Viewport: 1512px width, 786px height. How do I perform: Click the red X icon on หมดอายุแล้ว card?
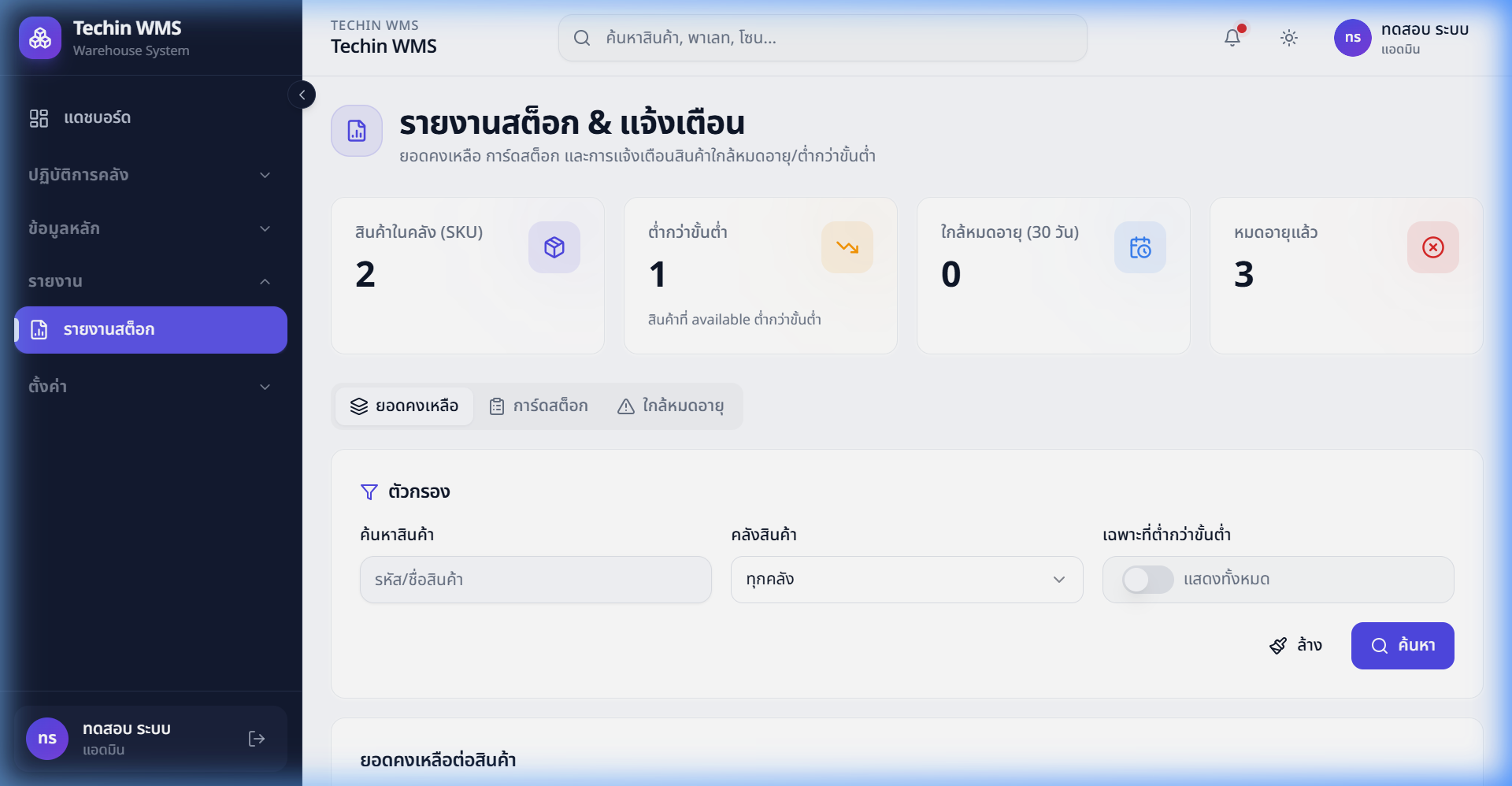click(1433, 247)
